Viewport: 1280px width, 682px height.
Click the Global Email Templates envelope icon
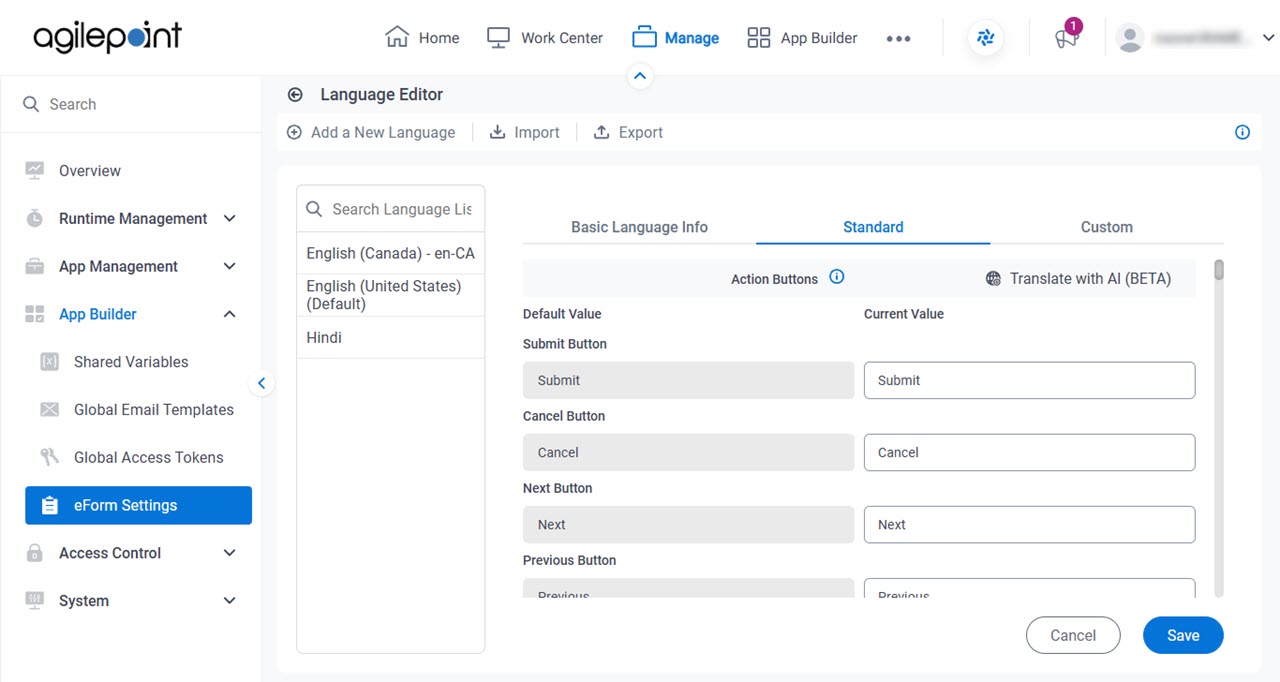(49, 410)
